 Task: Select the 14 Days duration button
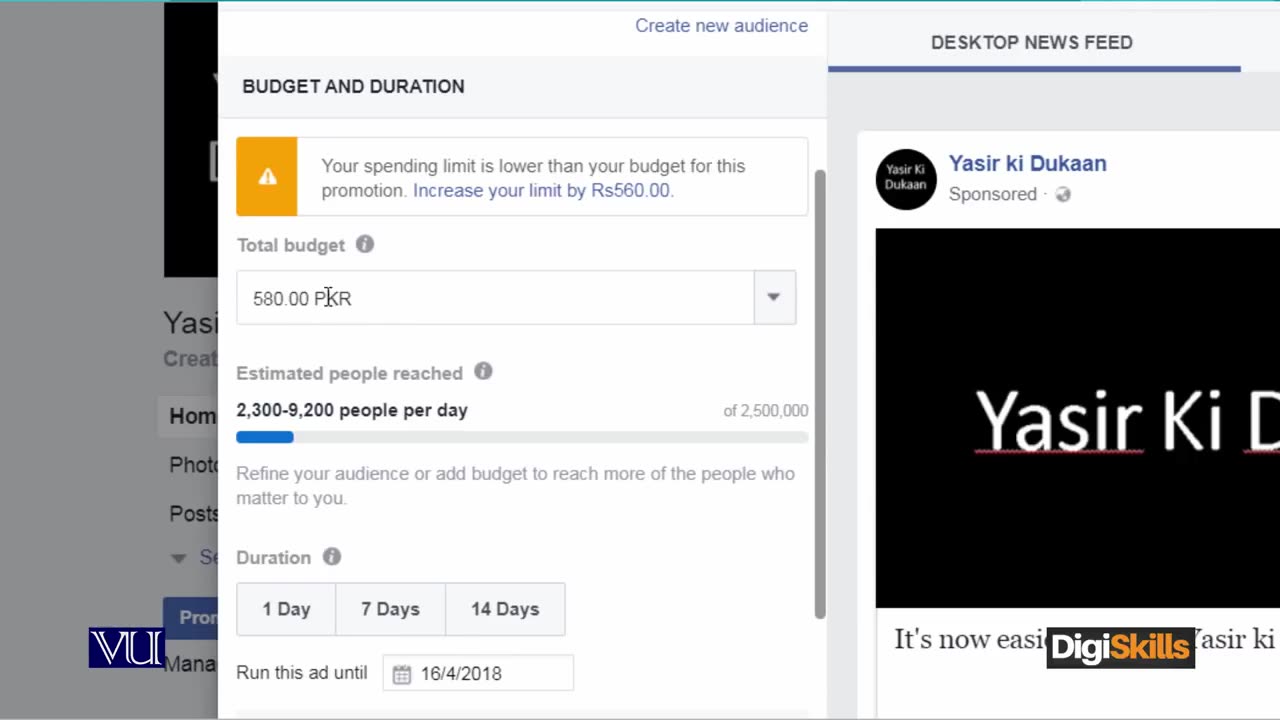pos(505,609)
